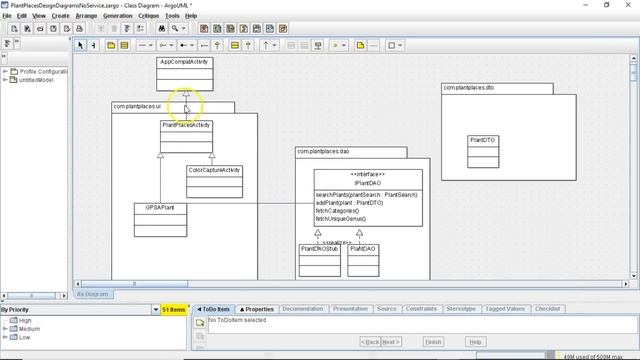Create a new Use Case diagram
Image resolution: width=640 pixels, height=360 pixels.
click(204, 29)
